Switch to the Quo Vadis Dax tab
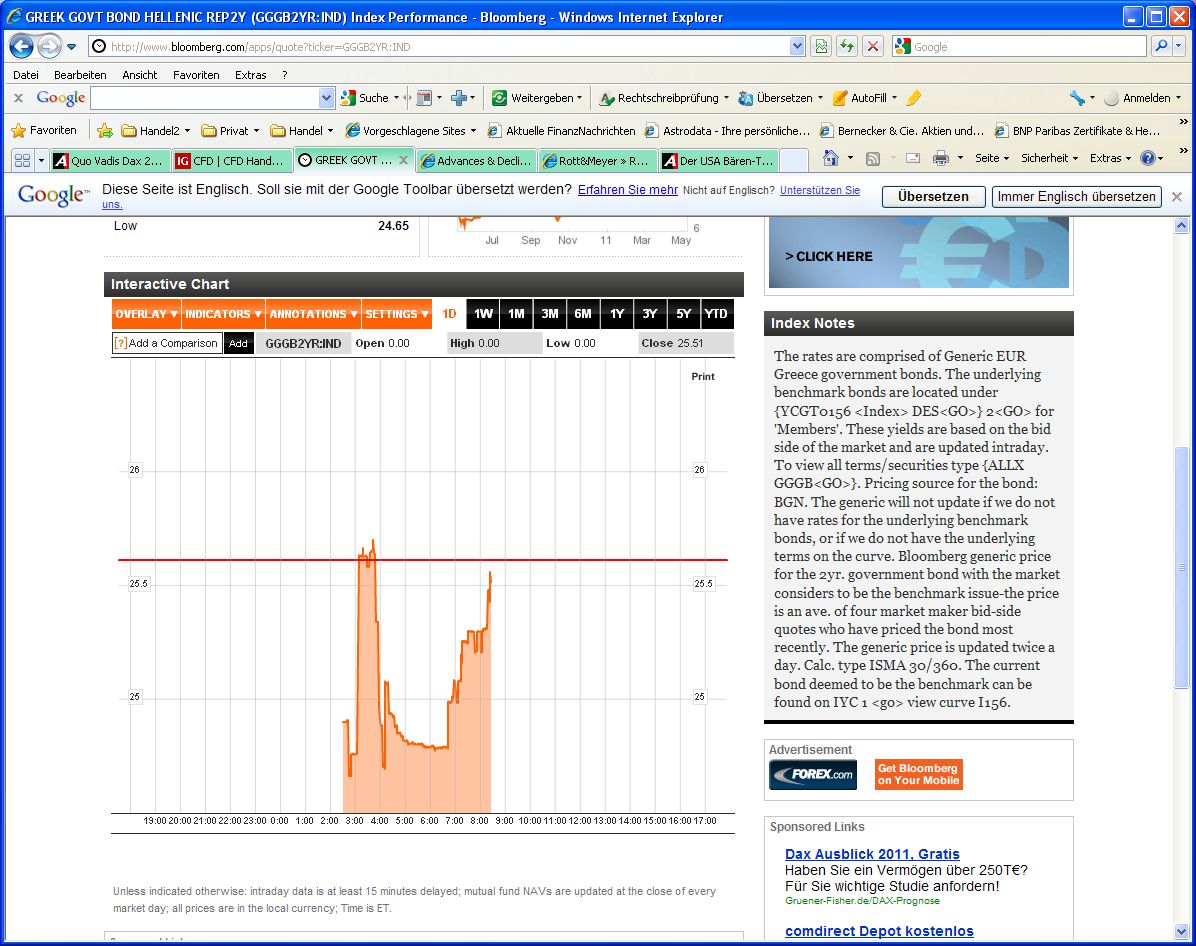The image size is (1196, 946). point(109,160)
